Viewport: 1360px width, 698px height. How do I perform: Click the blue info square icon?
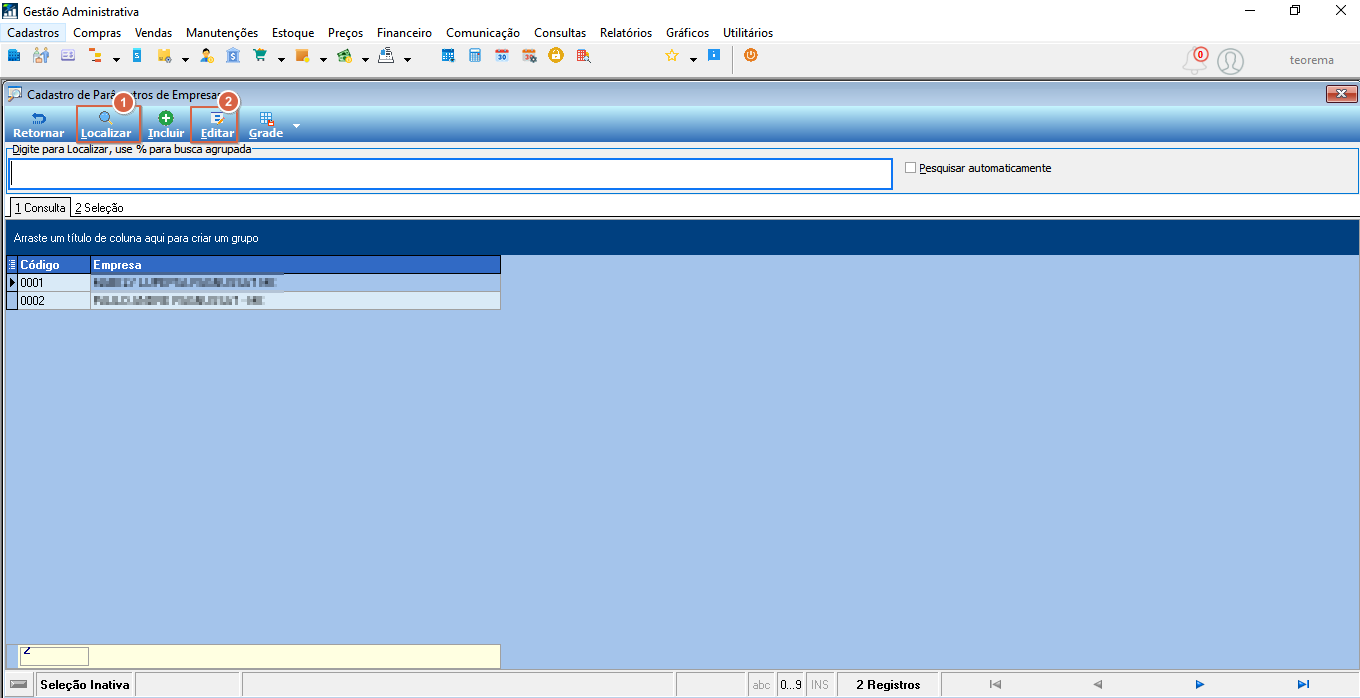[714, 56]
